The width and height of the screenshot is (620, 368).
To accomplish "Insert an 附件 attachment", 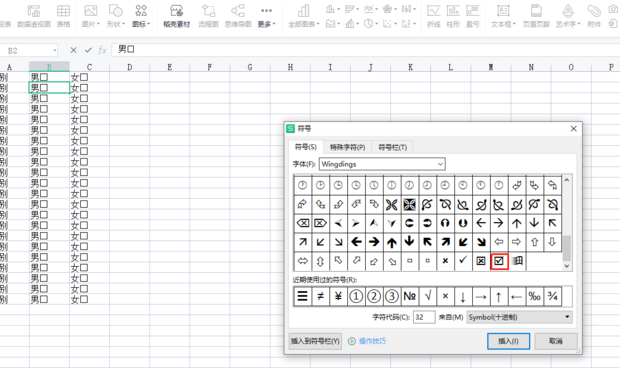I will pyautogui.click(x=594, y=16).
